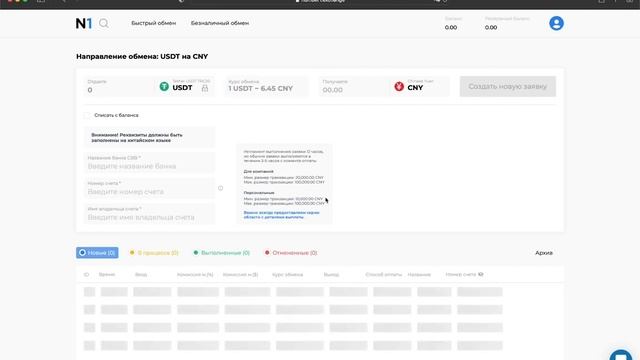Open the chat widget bubble at the bottom right
This screenshot has height=360, width=640.
click(621, 355)
